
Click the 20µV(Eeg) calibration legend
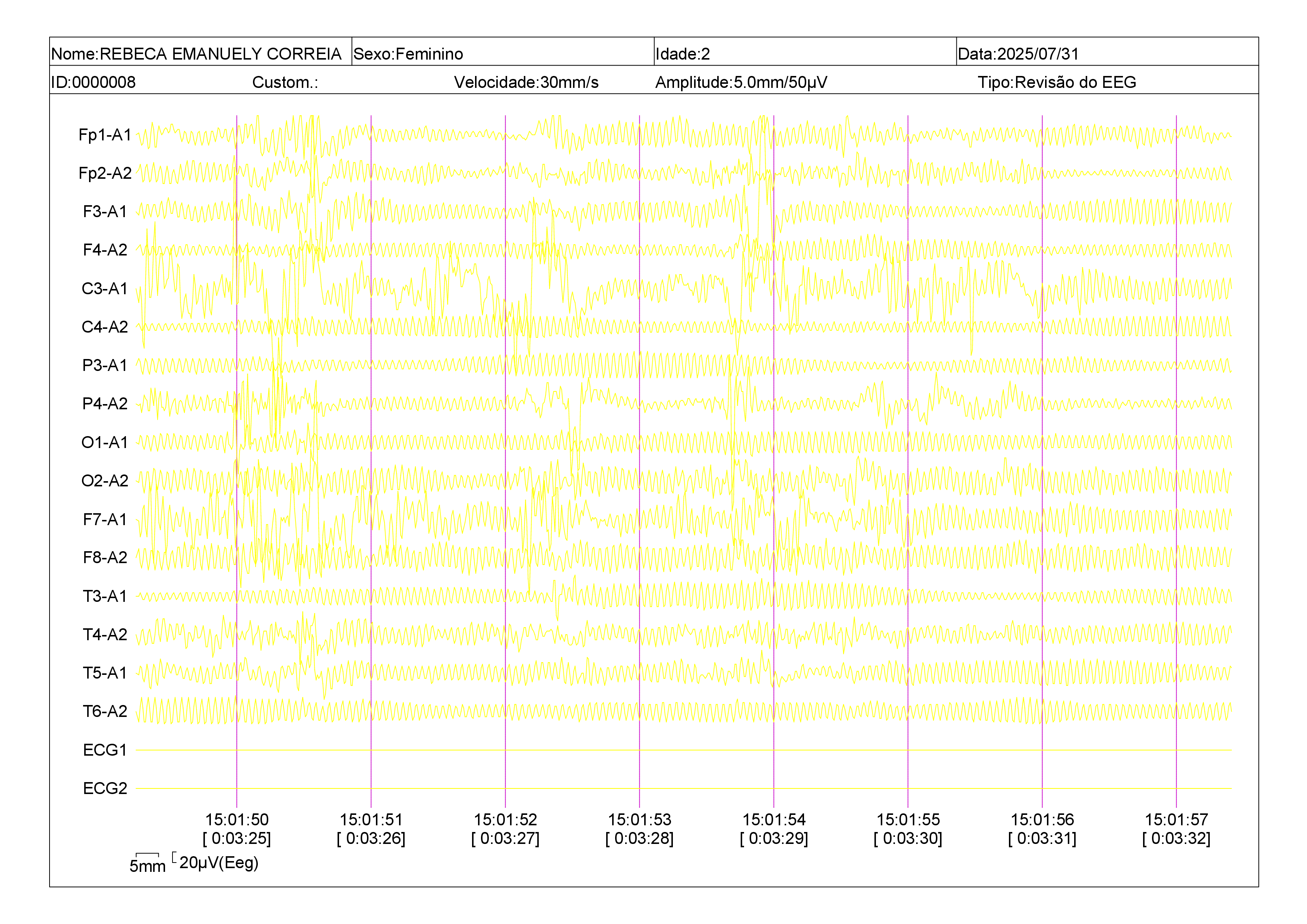coord(216,863)
